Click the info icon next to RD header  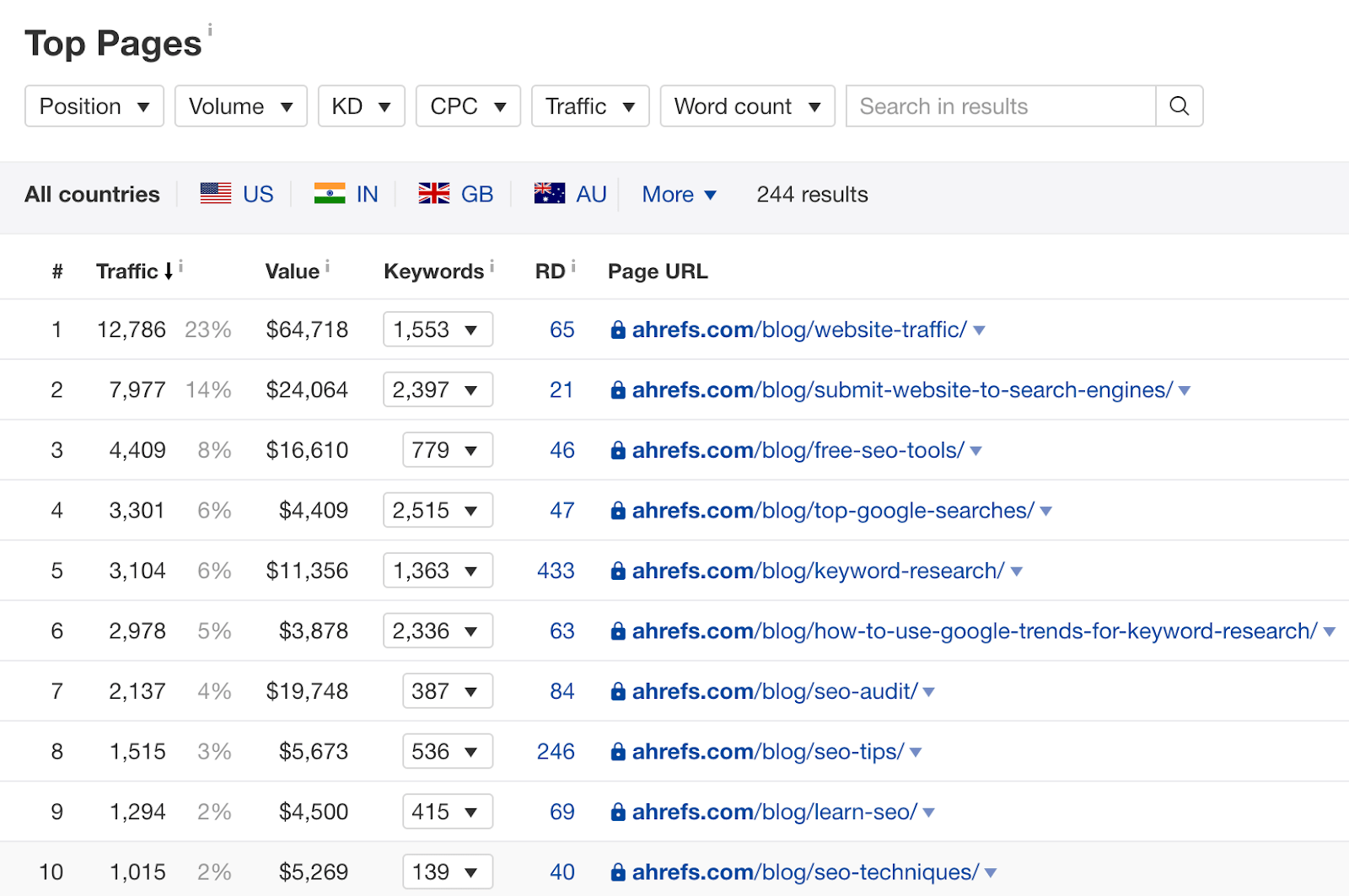[573, 267]
